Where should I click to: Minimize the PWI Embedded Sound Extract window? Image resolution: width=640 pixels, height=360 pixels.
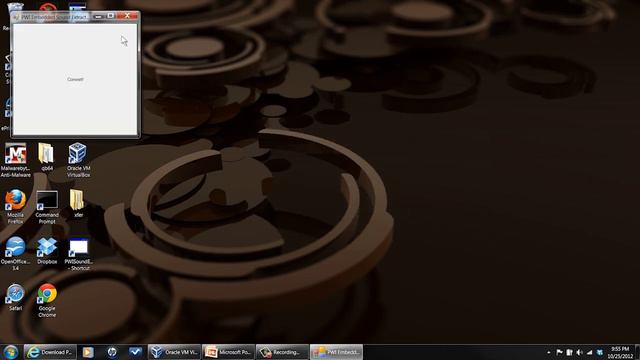[x=98, y=16]
